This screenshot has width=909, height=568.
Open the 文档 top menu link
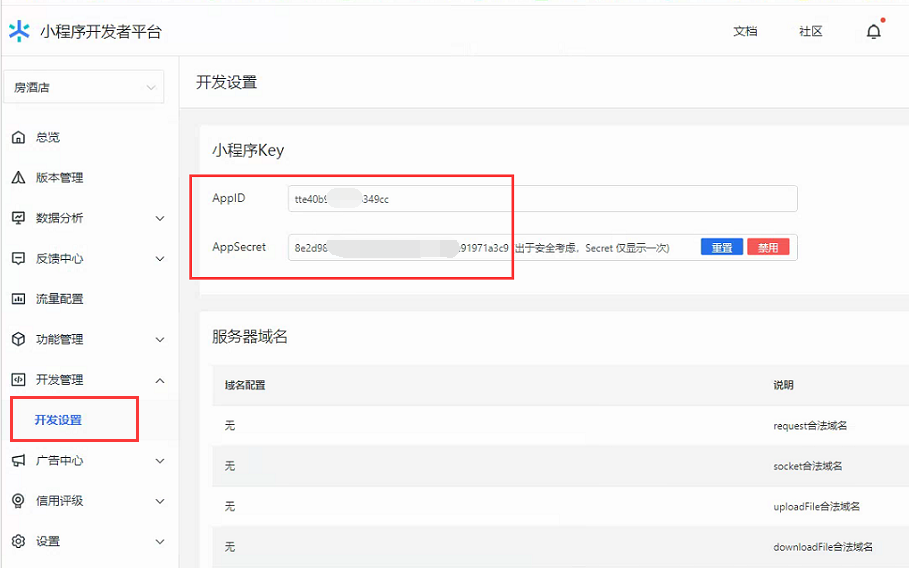point(745,32)
